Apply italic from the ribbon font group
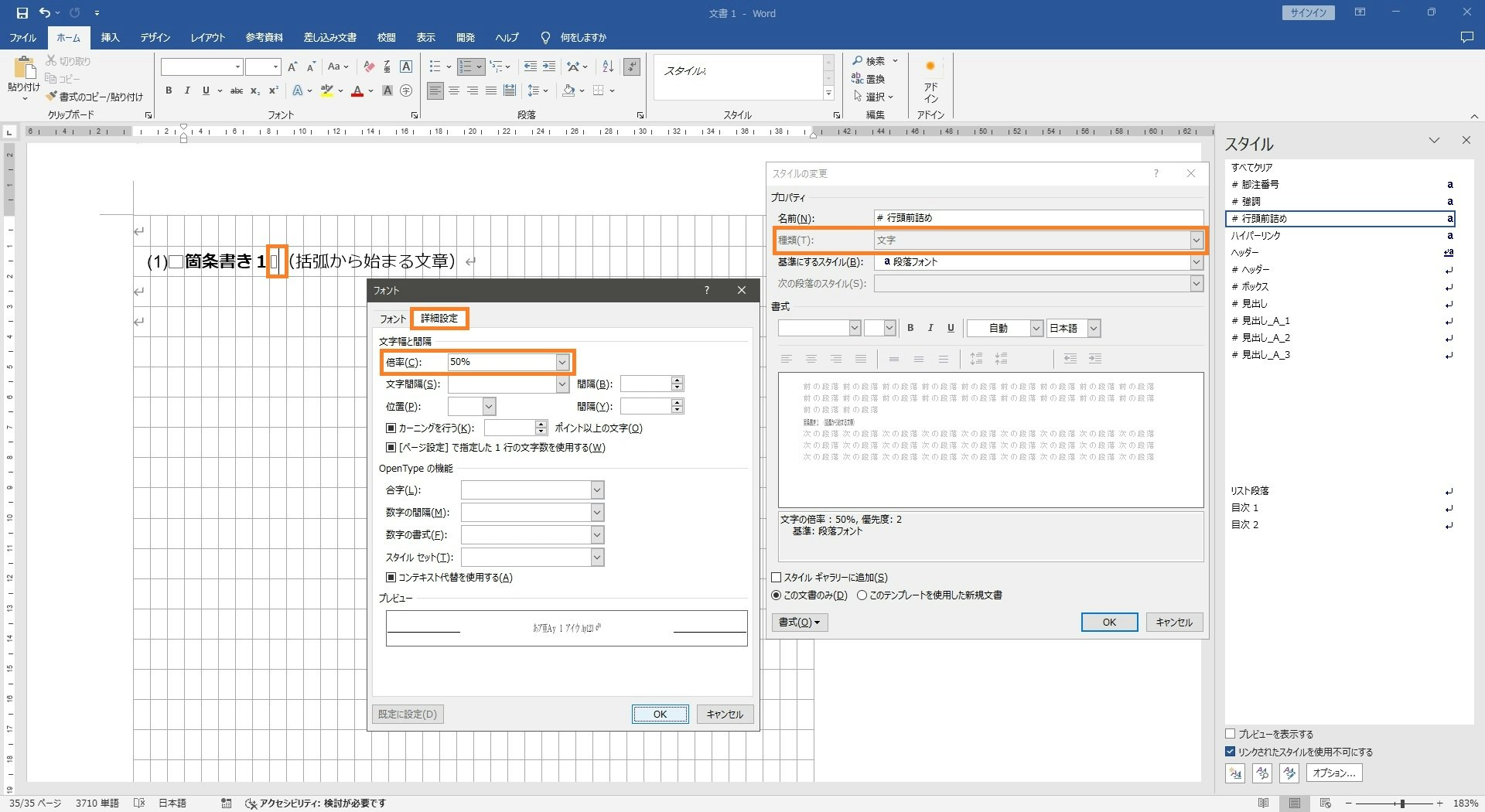This screenshot has height=812, width=1485. point(187,90)
